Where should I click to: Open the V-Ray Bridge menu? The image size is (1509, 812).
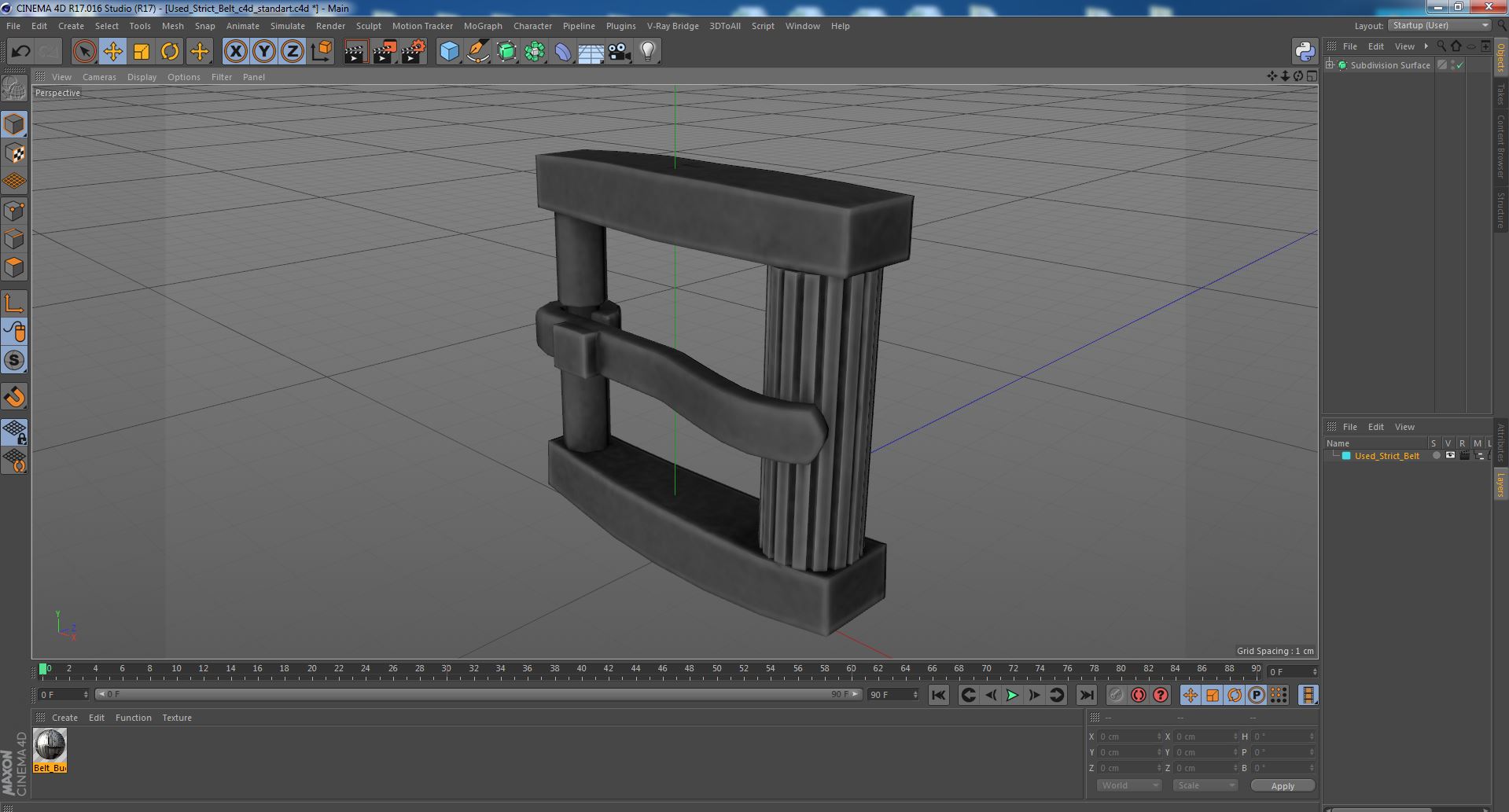pos(672,26)
